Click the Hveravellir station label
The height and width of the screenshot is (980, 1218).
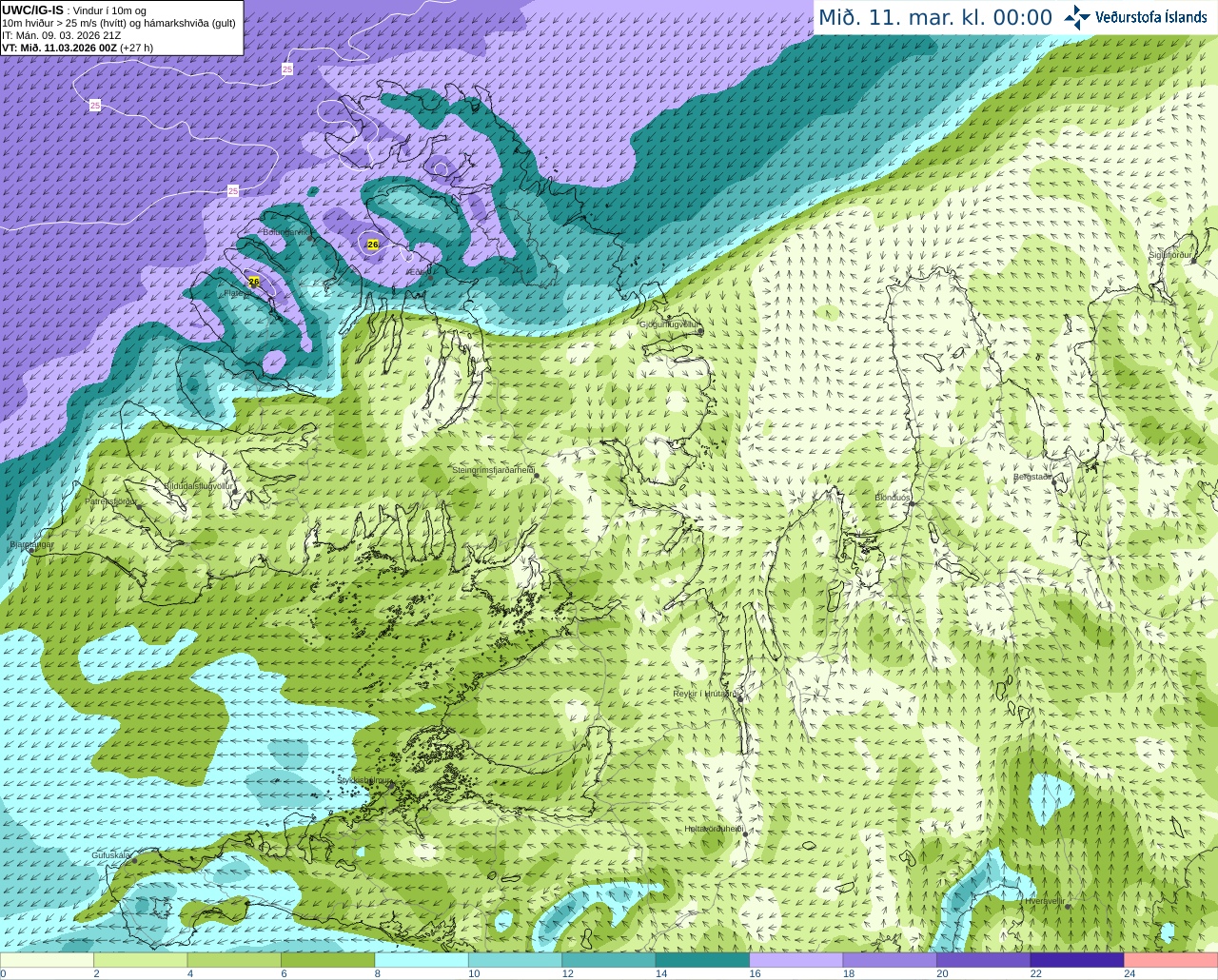click(1045, 900)
